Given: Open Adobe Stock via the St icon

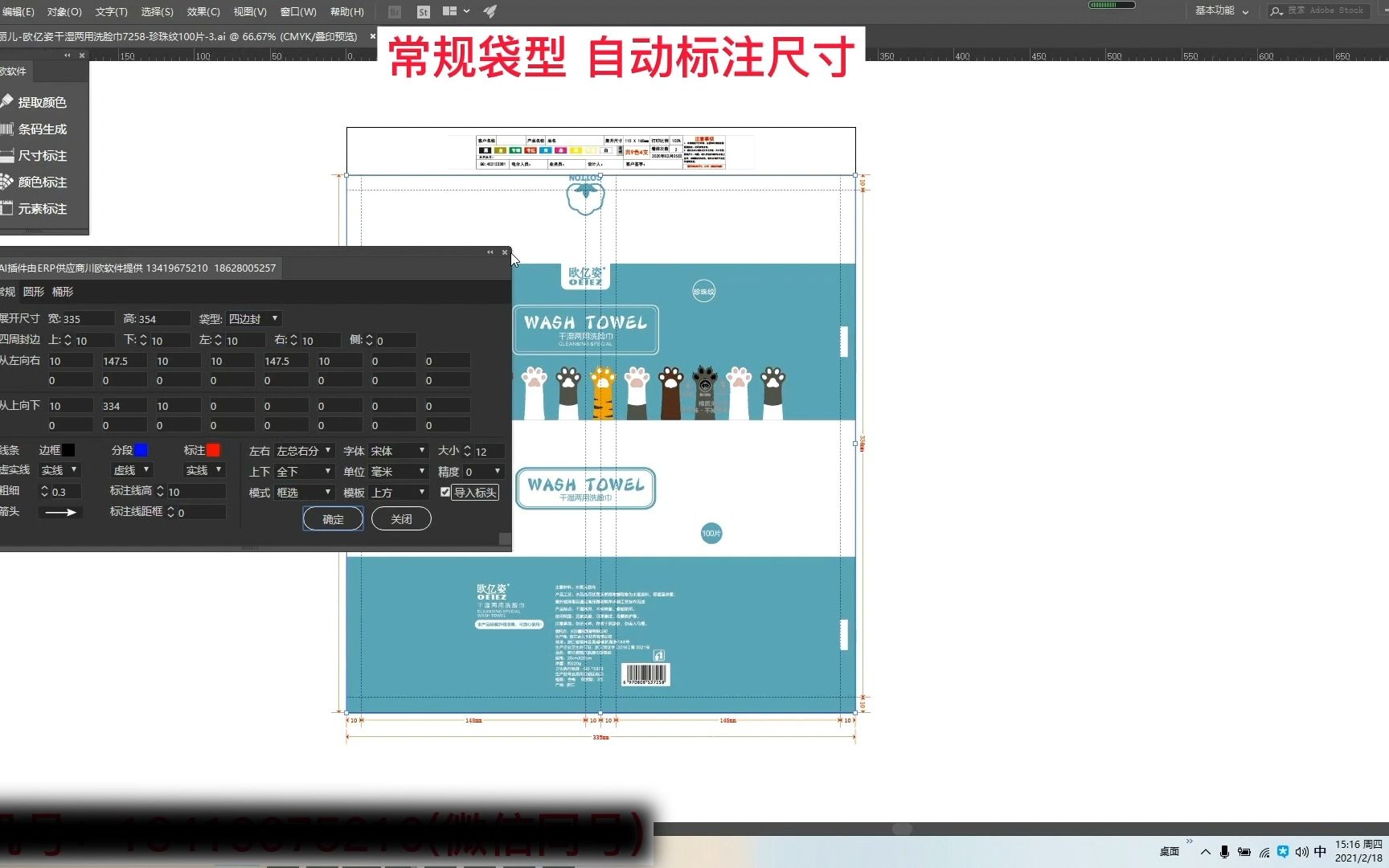Looking at the screenshot, I should (424, 11).
